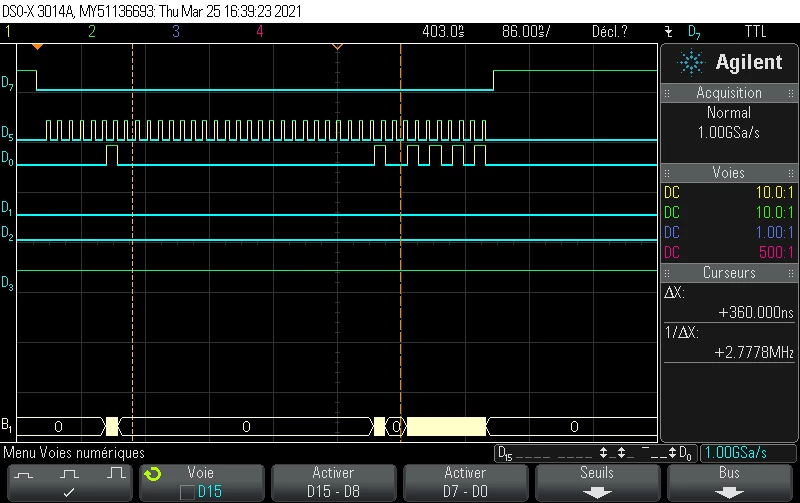Screen dimensions: 800x503
Task: Click the 1.00GSa/s value in Acquisition panel
Action: (x=729, y=133)
